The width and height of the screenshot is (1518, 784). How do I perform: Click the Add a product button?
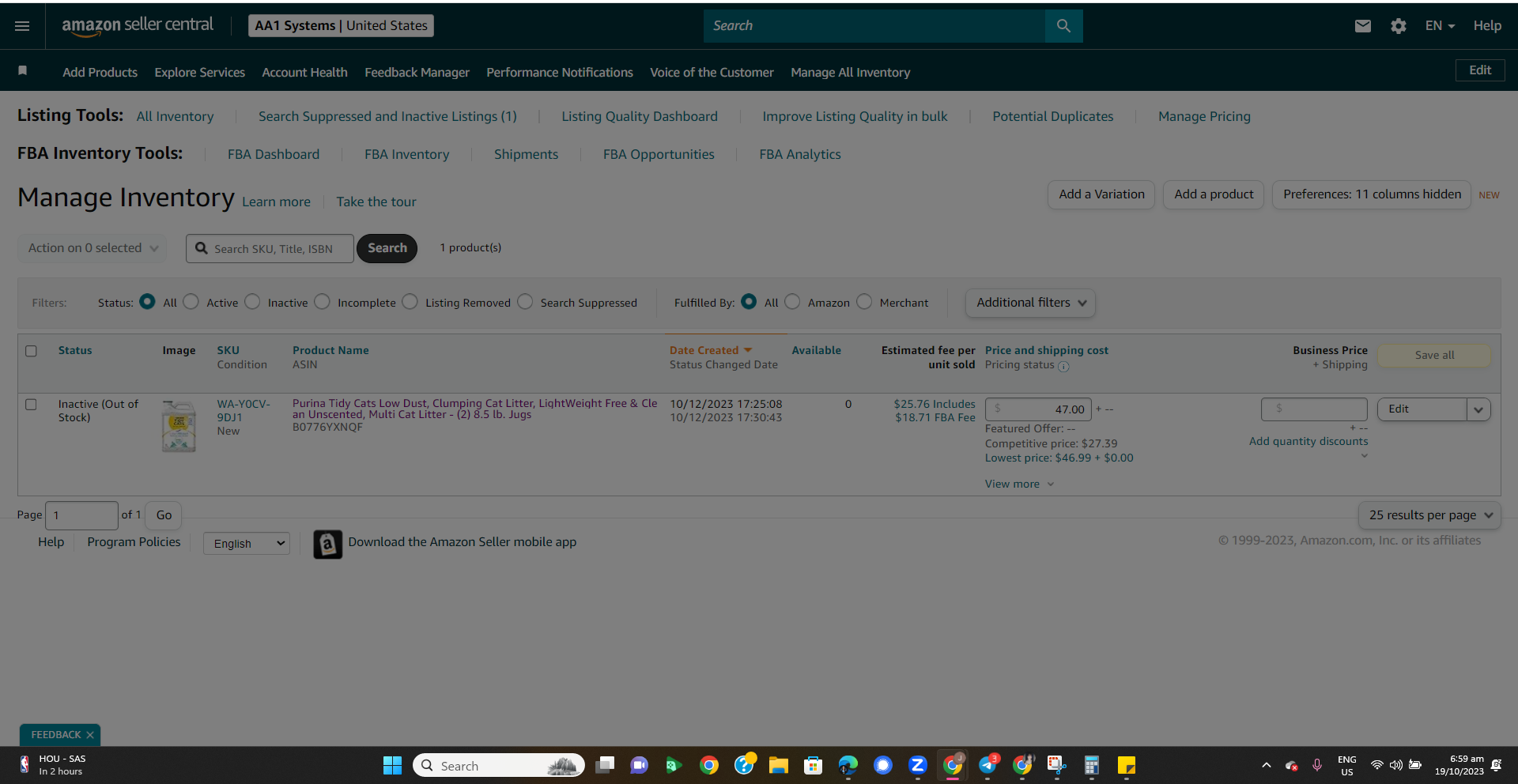(1214, 194)
